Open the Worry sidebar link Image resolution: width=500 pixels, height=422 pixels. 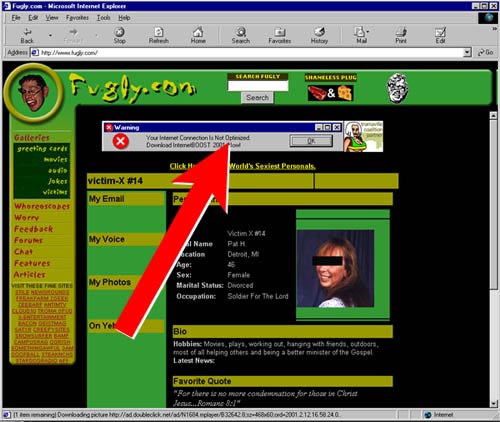[26, 218]
